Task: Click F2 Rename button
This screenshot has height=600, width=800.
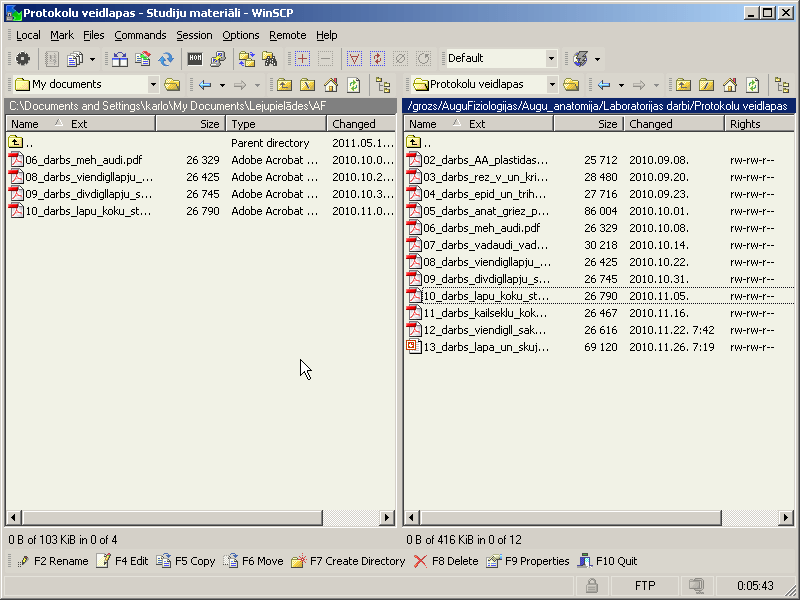Action: (52, 561)
